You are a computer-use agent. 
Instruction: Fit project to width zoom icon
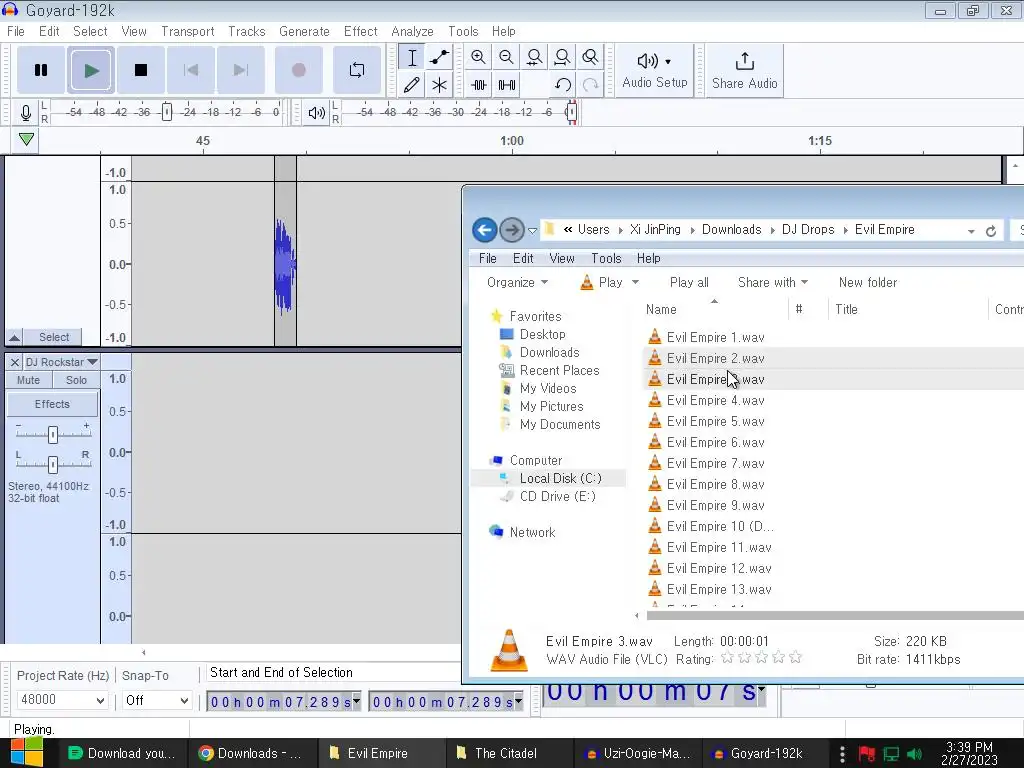[562, 57]
